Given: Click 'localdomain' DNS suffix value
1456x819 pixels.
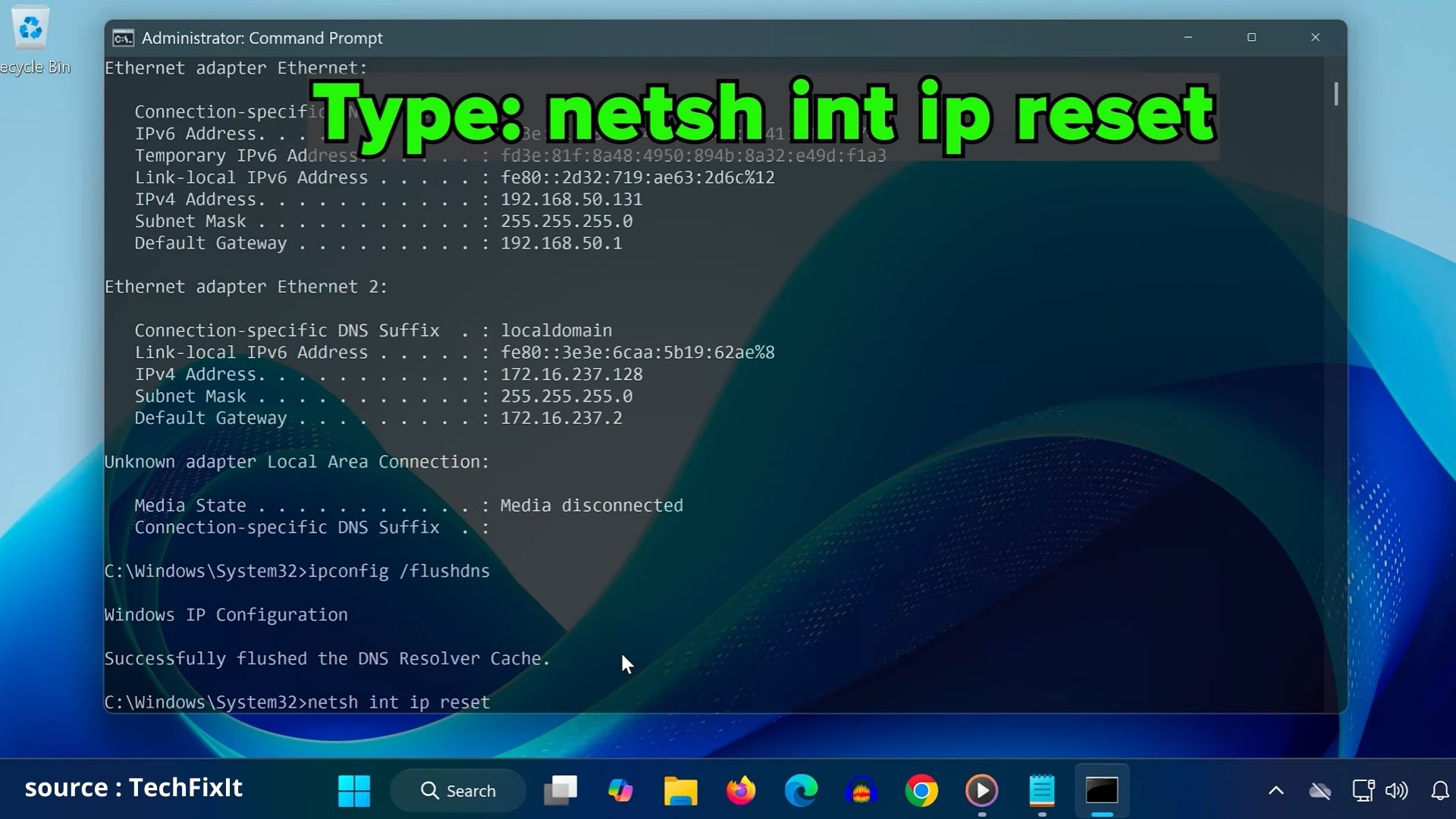Looking at the screenshot, I should tap(557, 331).
